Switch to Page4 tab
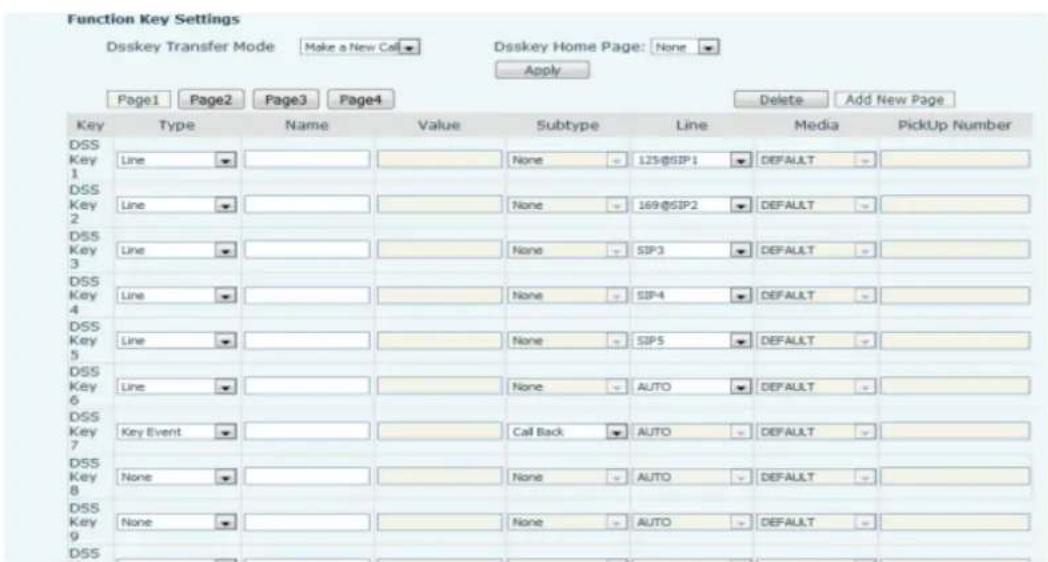The height and width of the screenshot is (562, 1048). [x=360, y=100]
